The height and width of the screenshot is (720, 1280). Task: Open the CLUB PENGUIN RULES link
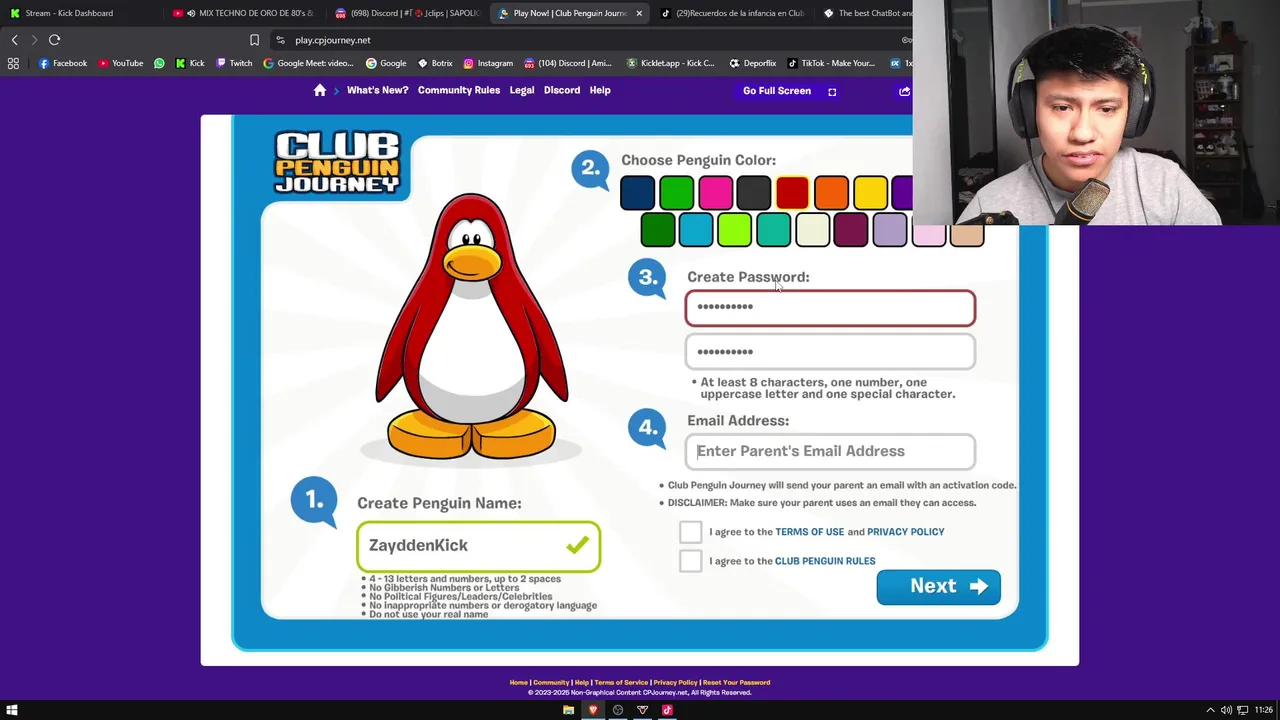click(x=825, y=561)
